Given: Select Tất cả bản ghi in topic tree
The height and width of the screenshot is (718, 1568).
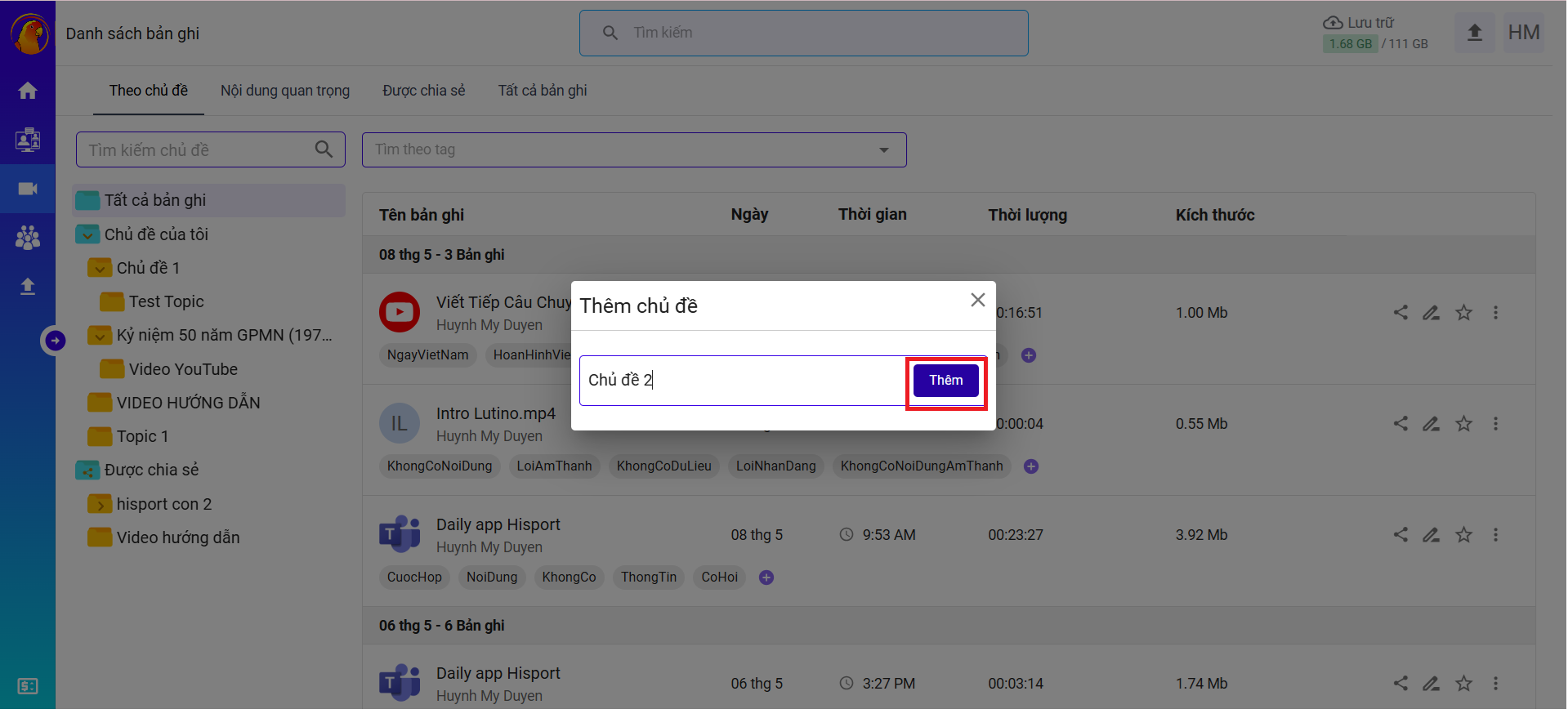Looking at the screenshot, I should pos(209,200).
